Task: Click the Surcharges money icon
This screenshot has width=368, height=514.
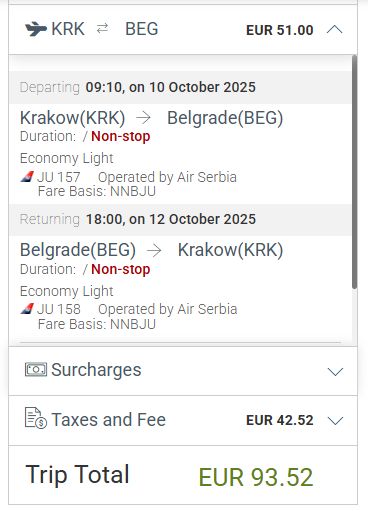Action: (36, 369)
